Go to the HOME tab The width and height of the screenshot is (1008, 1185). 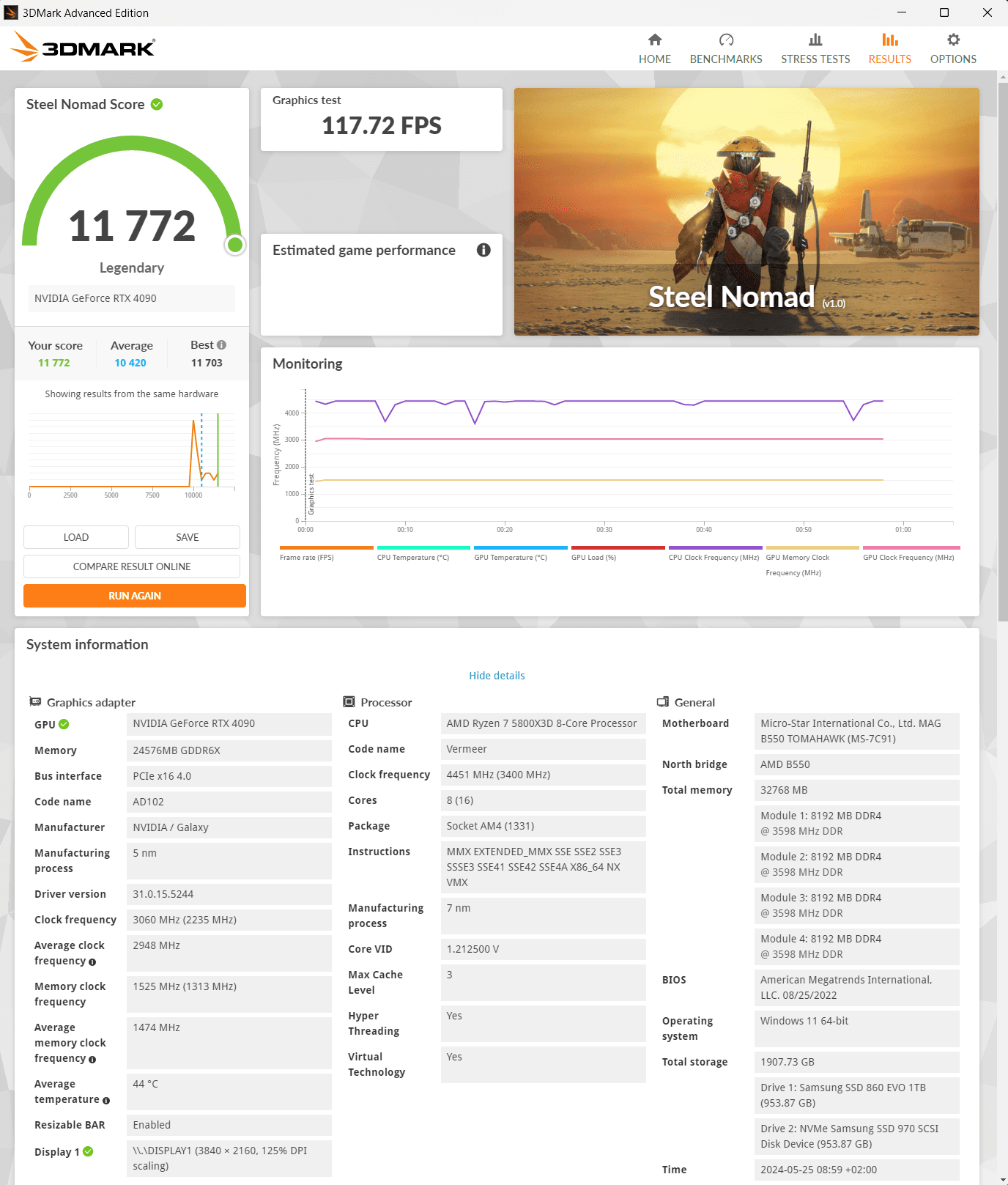coord(654,49)
